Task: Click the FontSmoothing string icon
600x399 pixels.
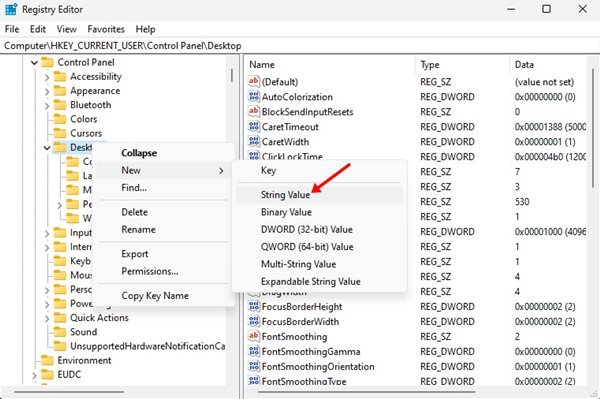Action: pyautogui.click(x=254, y=336)
